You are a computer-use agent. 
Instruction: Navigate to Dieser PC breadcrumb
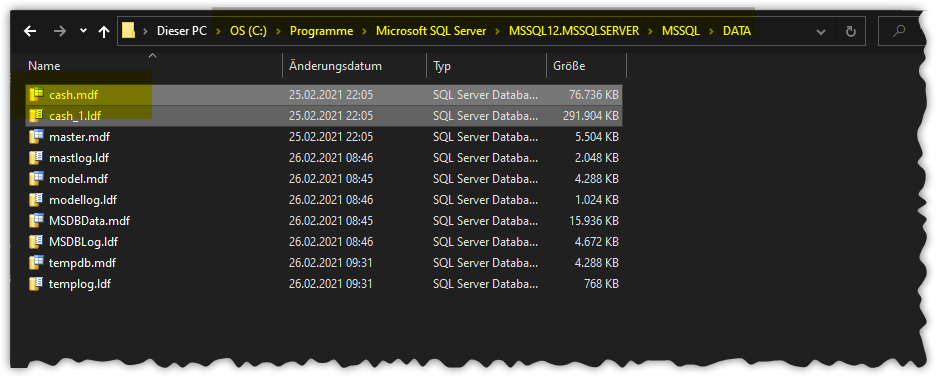[x=182, y=31]
